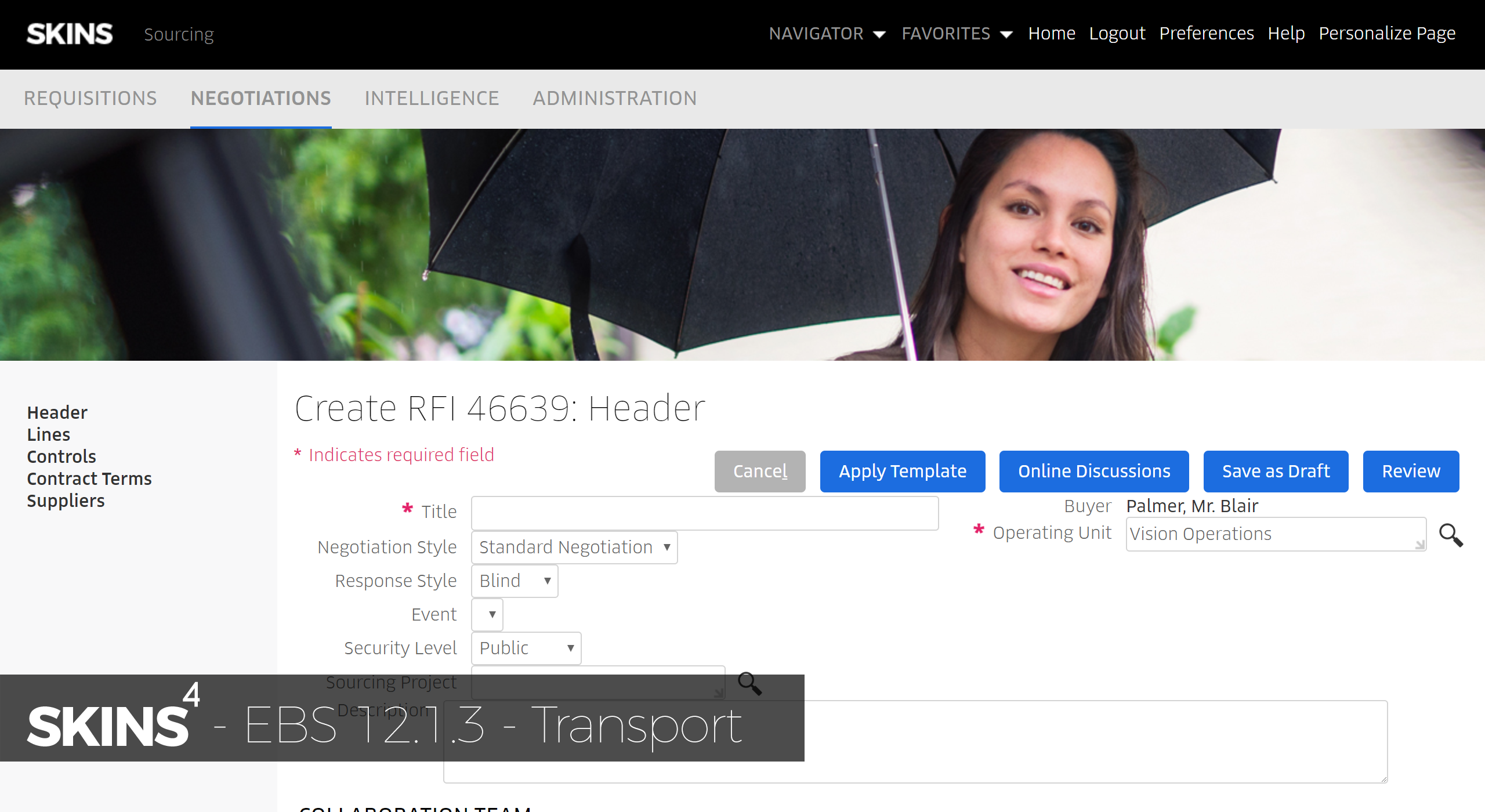Screen dimensions: 1485x812
Task: Open the Preferences link
Action: (x=1207, y=34)
